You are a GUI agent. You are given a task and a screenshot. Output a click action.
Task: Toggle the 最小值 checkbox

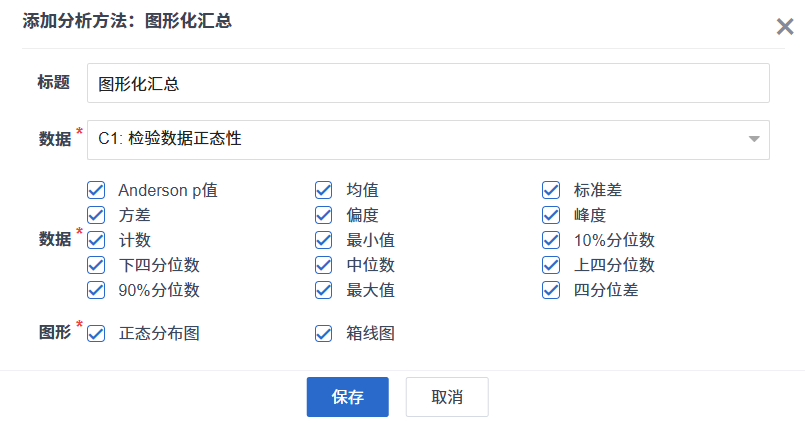[324, 240]
